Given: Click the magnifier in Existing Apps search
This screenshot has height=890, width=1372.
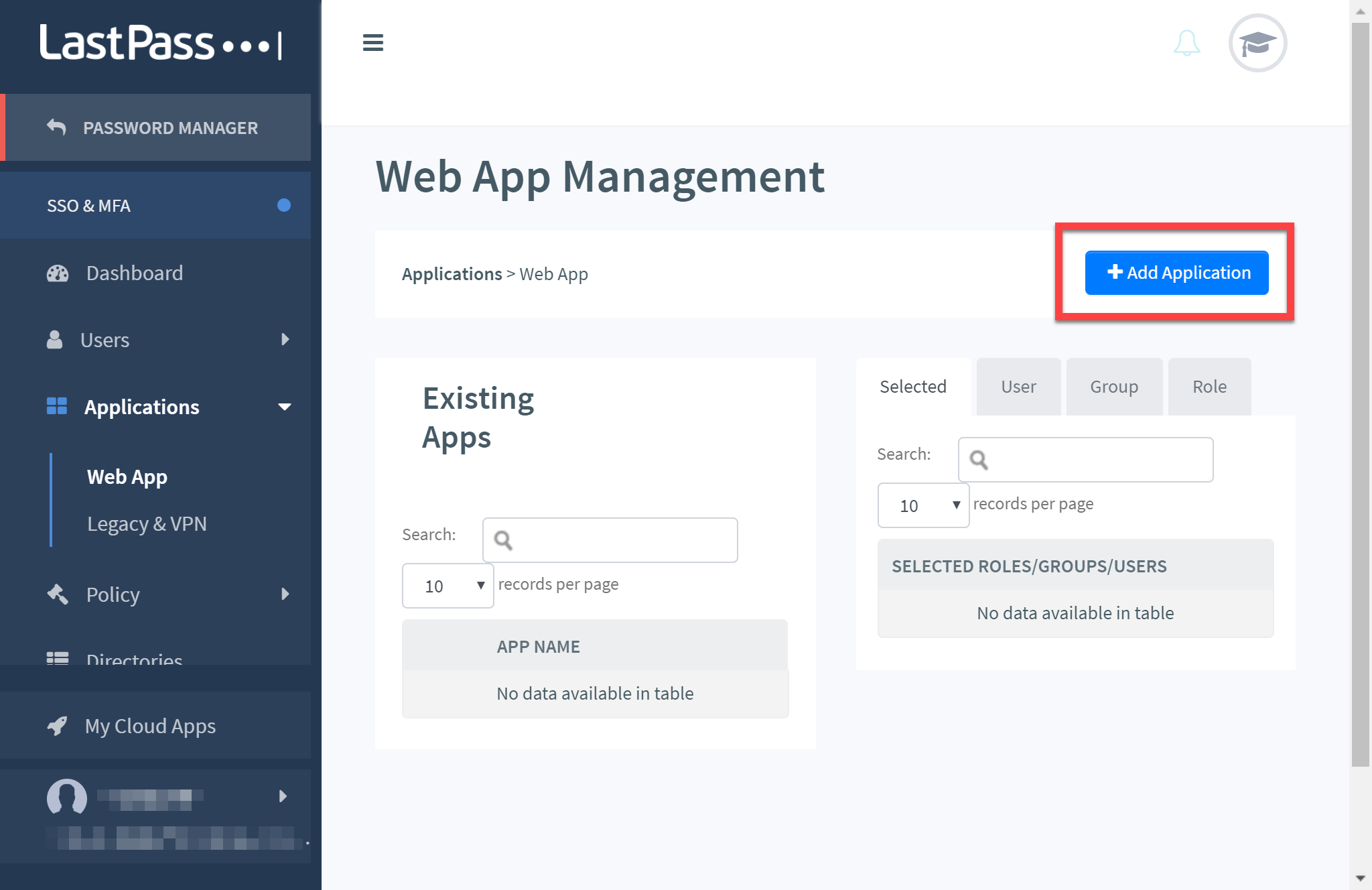Looking at the screenshot, I should 503,540.
